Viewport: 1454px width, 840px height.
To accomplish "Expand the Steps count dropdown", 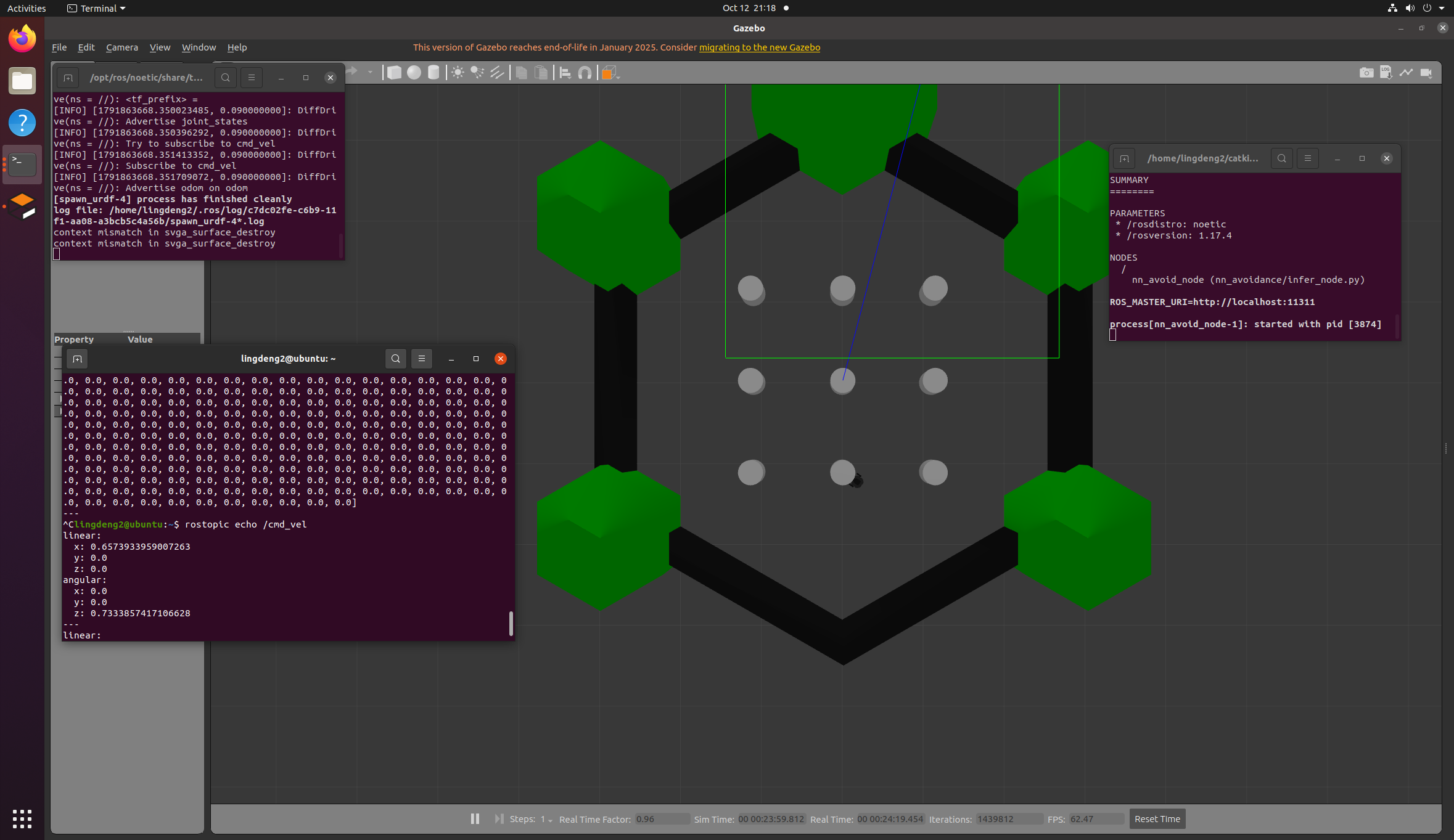I will [550, 820].
